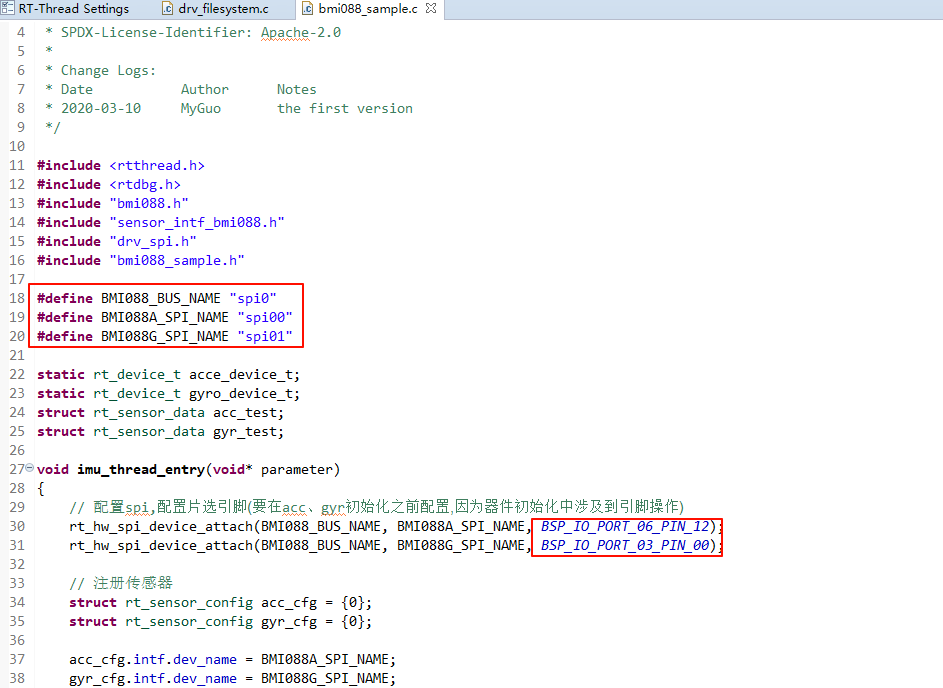
Task: Click the RT-Thread Settings tab icon
Action: pyautogui.click(x=8, y=9)
